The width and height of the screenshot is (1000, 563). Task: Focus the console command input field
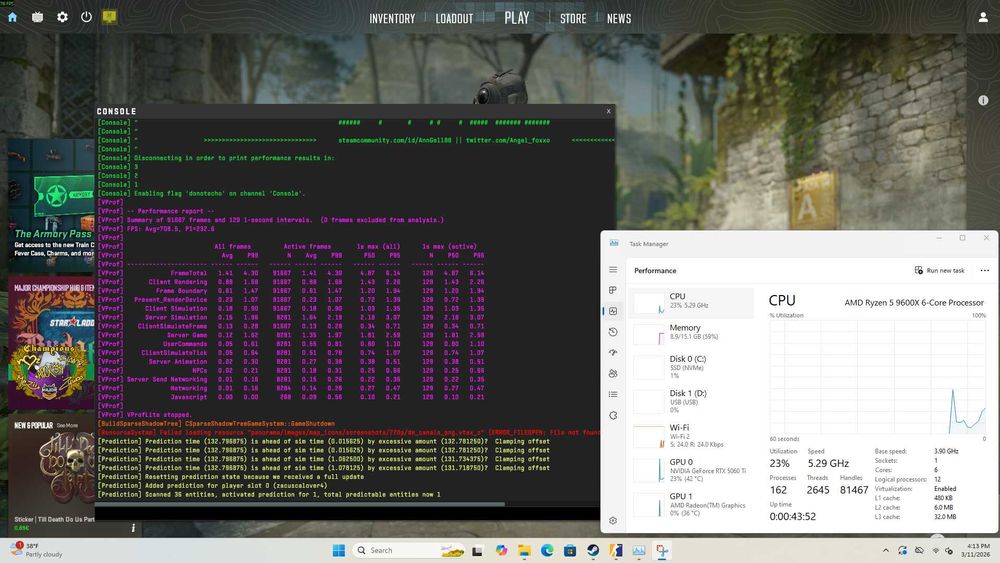(347, 513)
